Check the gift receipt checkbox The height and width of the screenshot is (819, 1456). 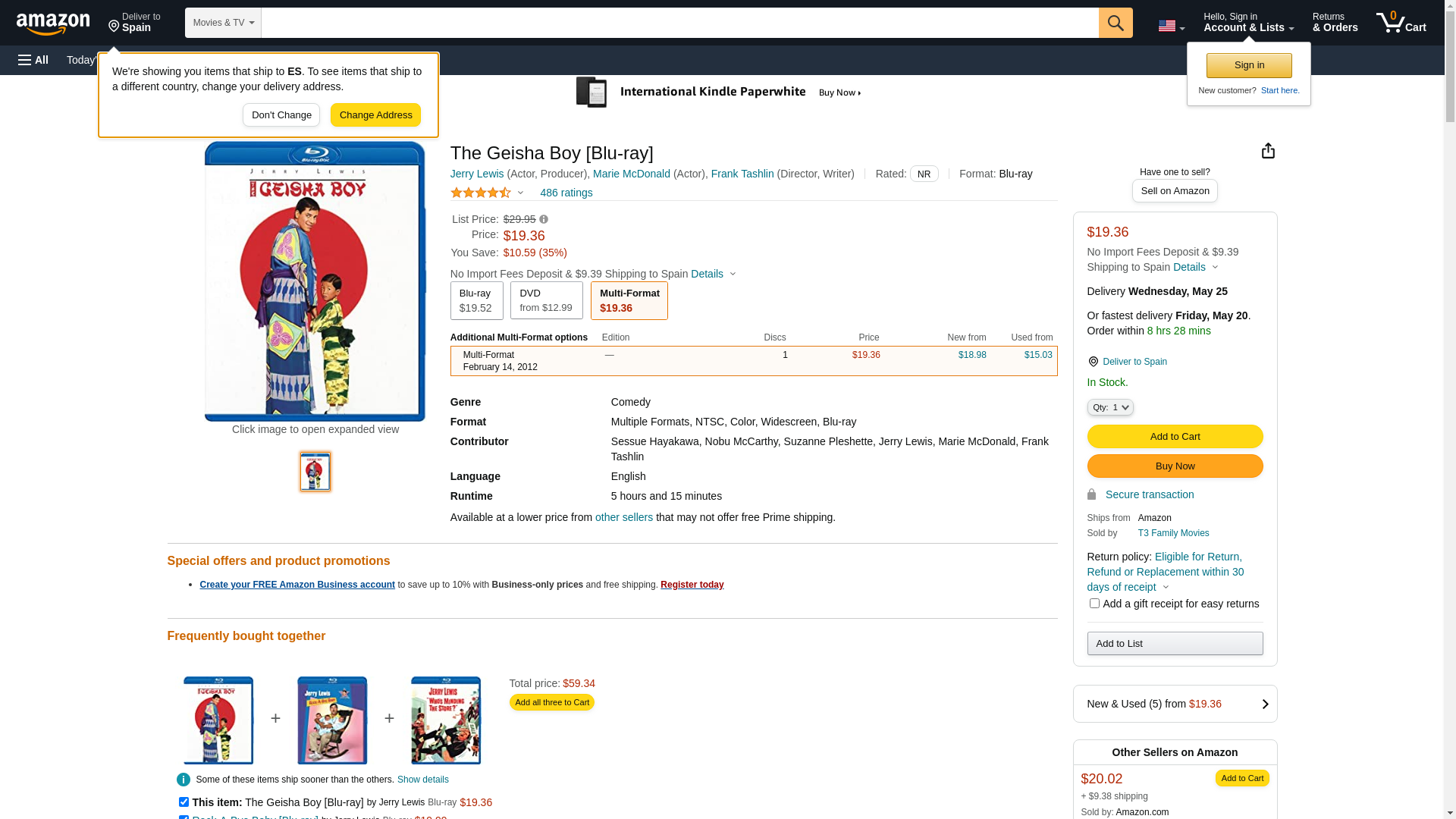(1094, 604)
